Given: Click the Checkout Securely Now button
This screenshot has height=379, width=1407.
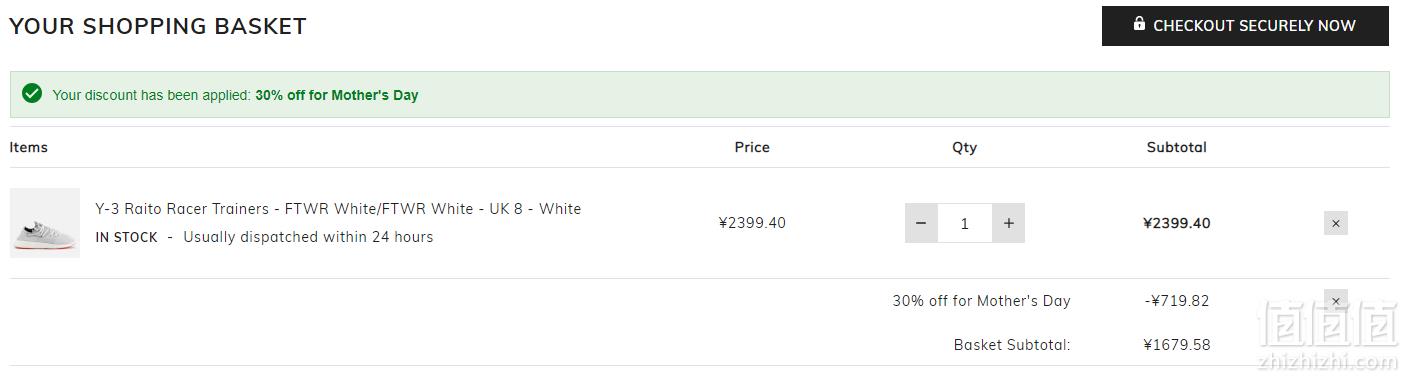Looking at the screenshot, I should click(x=1245, y=26).
